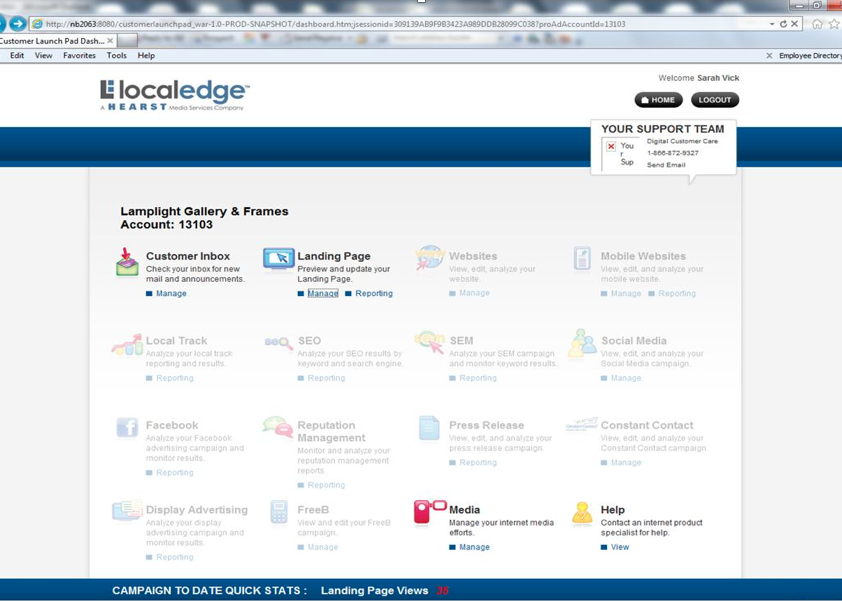This screenshot has width=842, height=601.
Task: Click the Customer Inbox heading
Action: click(188, 256)
